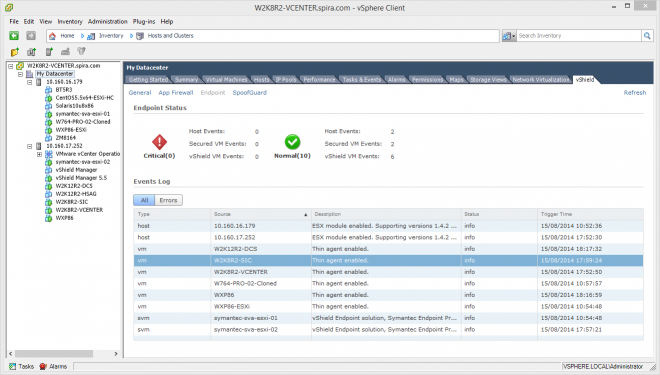The width and height of the screenshot is (660, 375).
Task: Click the second toolbar icon (new cluster)
Action: 32,52
